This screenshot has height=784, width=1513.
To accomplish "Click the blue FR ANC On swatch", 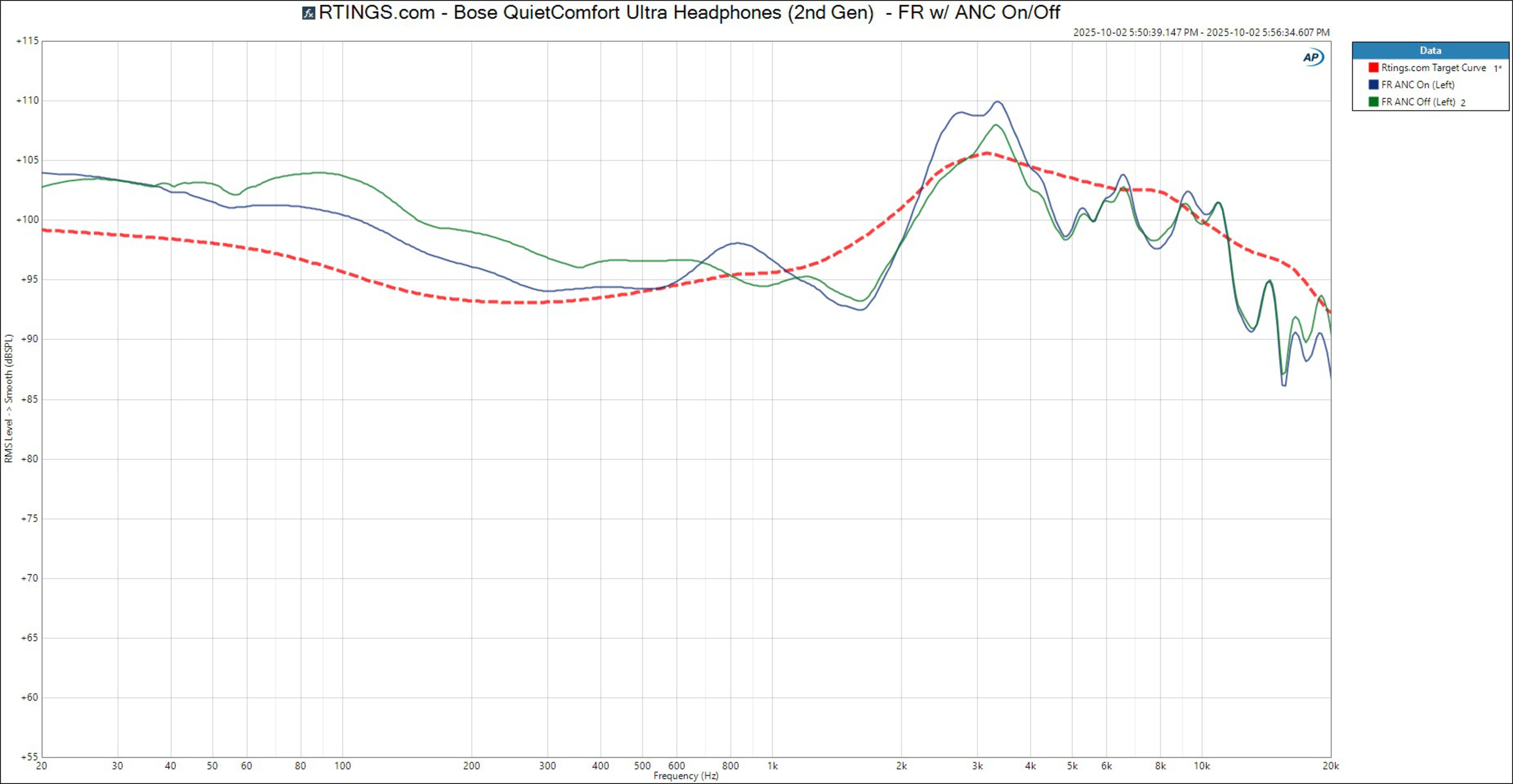I will pos(1373,85).
